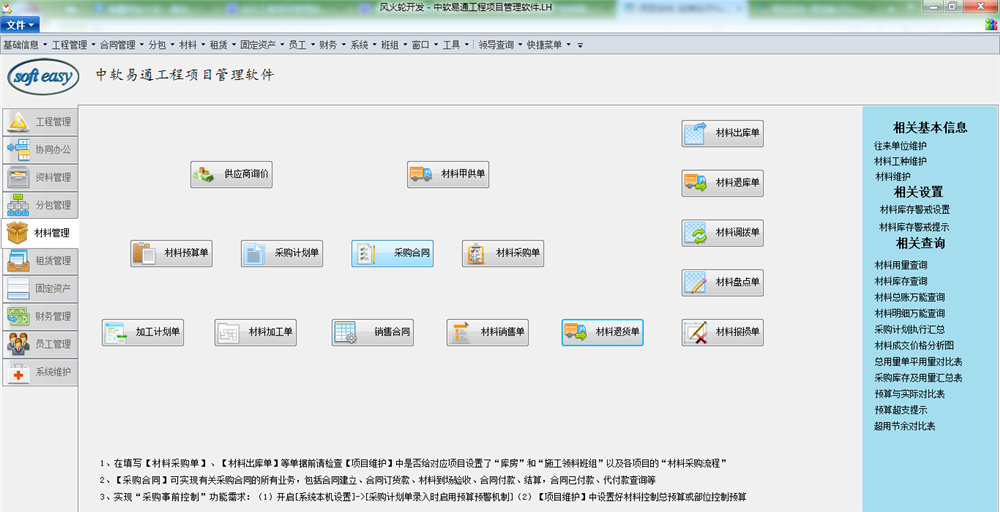The image size is (1000, 512).
Task: Open the 员工 menu
Action: pos(302,45)
